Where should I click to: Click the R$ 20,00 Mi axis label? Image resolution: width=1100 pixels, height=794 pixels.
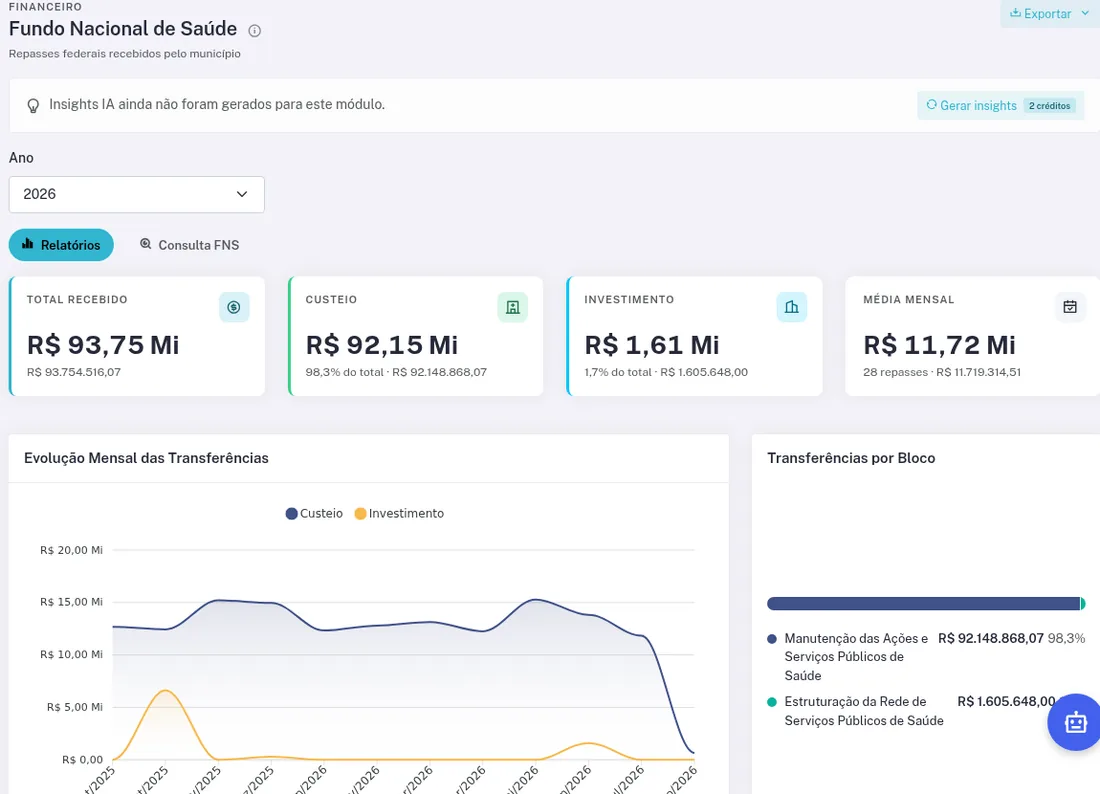(72, 551)
